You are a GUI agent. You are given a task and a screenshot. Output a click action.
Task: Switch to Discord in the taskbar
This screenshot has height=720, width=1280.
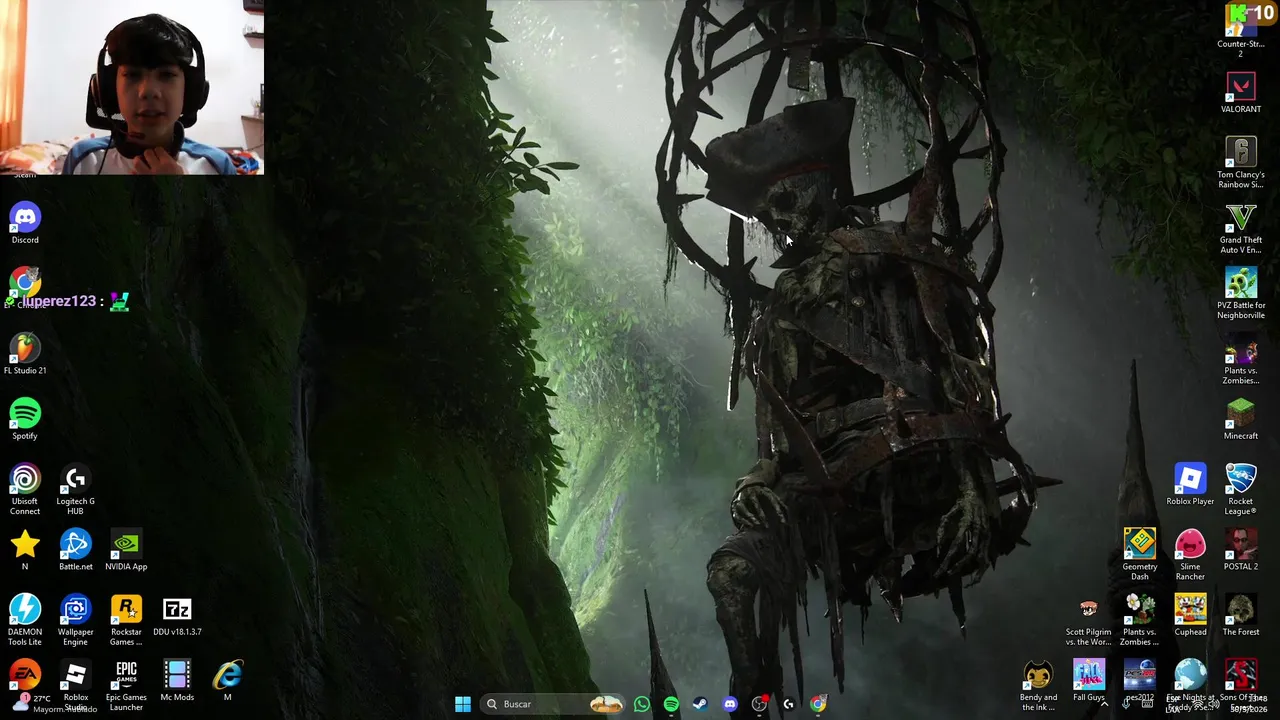point(730,704)
